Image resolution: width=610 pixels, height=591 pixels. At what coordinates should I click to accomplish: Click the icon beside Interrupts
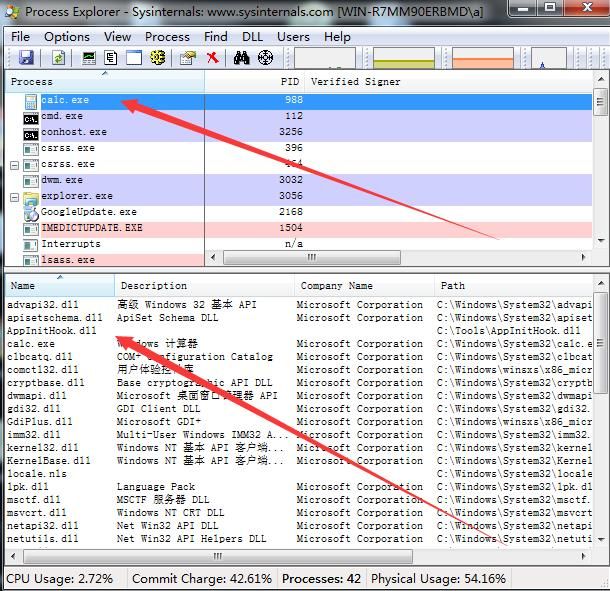tap(31, 245)
